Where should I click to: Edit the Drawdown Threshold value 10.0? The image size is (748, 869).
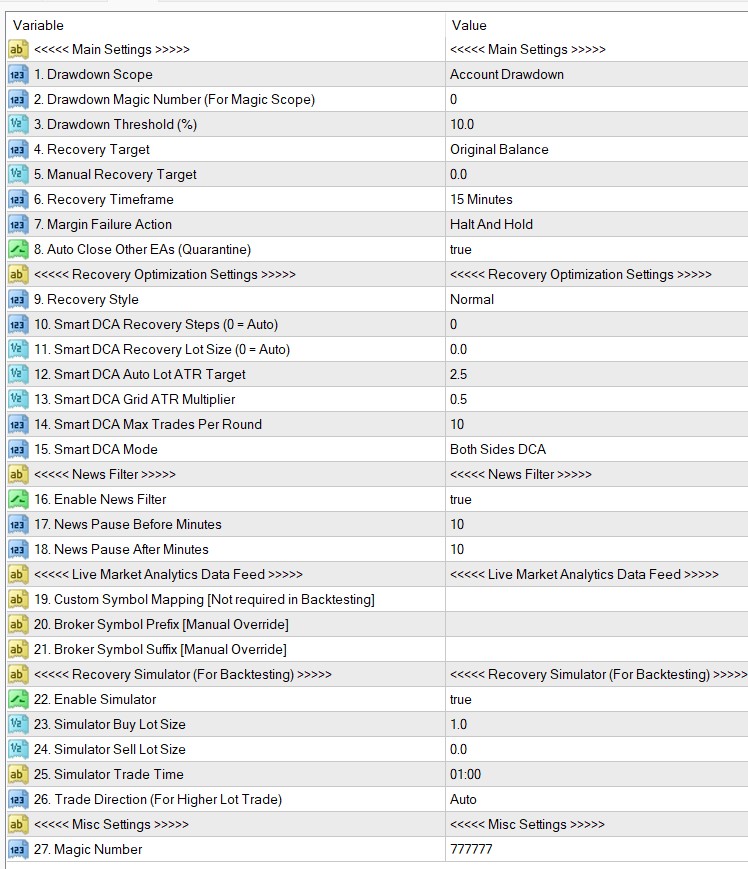click(462, 125)
